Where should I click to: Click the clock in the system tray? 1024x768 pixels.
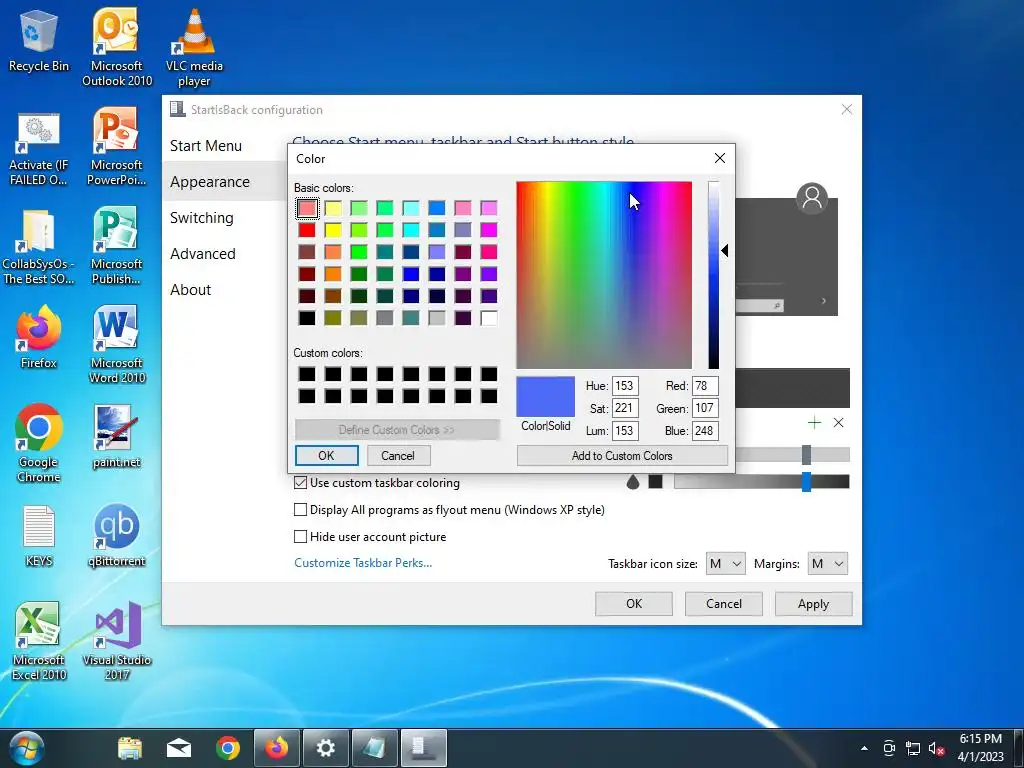(980, 748)
